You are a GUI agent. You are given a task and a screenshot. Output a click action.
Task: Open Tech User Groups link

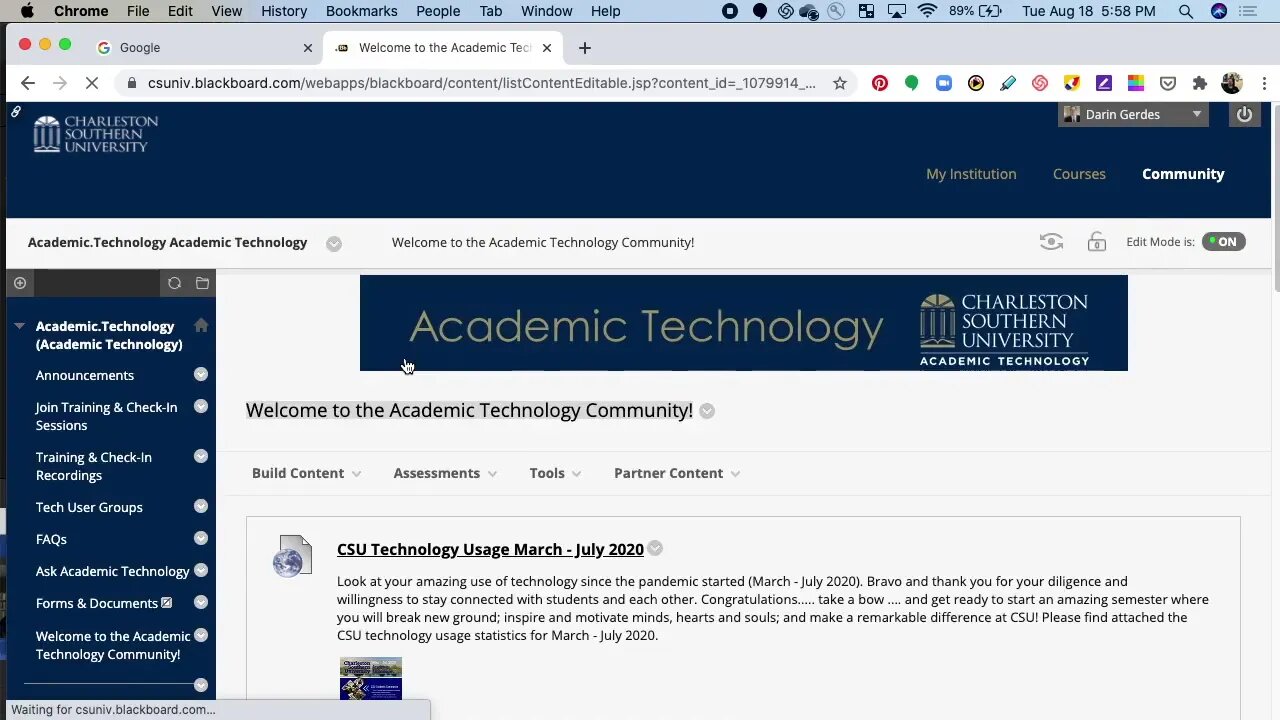(89, 507)
